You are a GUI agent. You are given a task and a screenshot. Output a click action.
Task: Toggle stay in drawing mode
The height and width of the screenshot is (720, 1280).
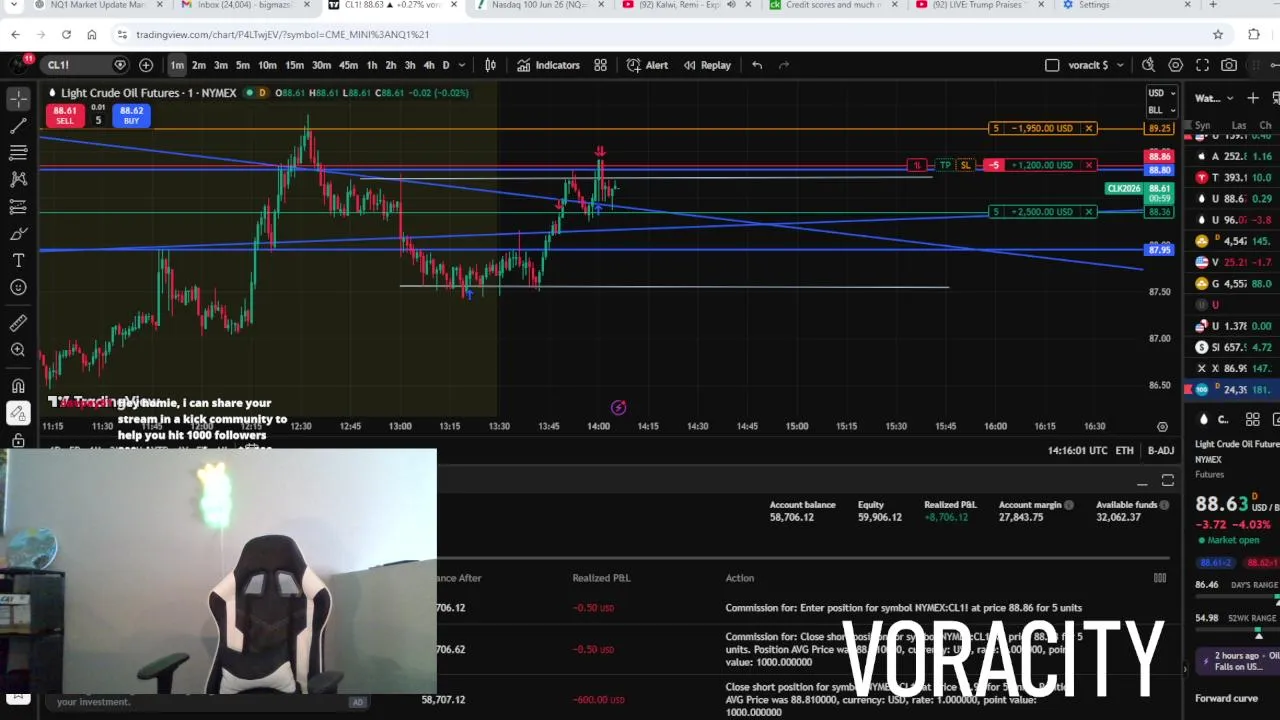(18, 413)
